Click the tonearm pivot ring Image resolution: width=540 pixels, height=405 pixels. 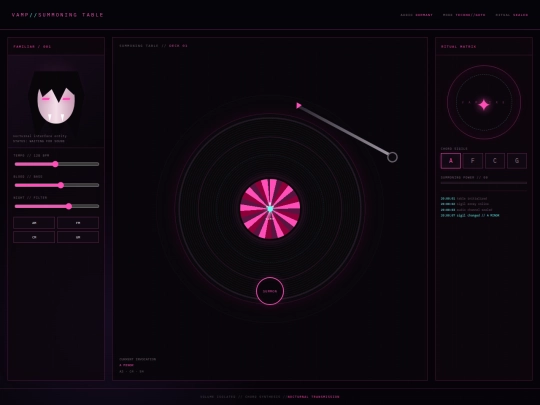(x=392, y=157)
